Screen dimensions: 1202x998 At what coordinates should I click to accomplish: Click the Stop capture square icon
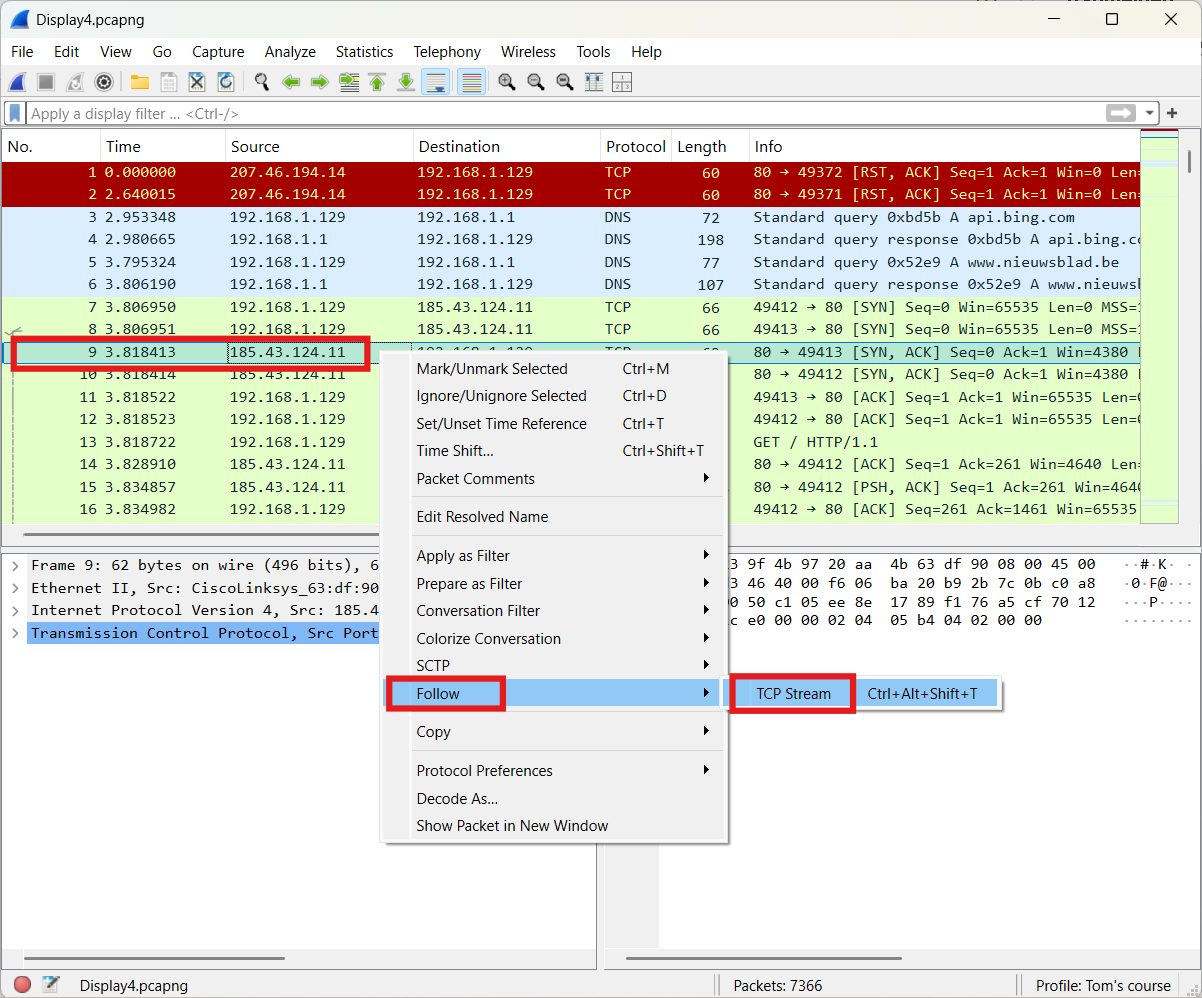click(46, 82)
